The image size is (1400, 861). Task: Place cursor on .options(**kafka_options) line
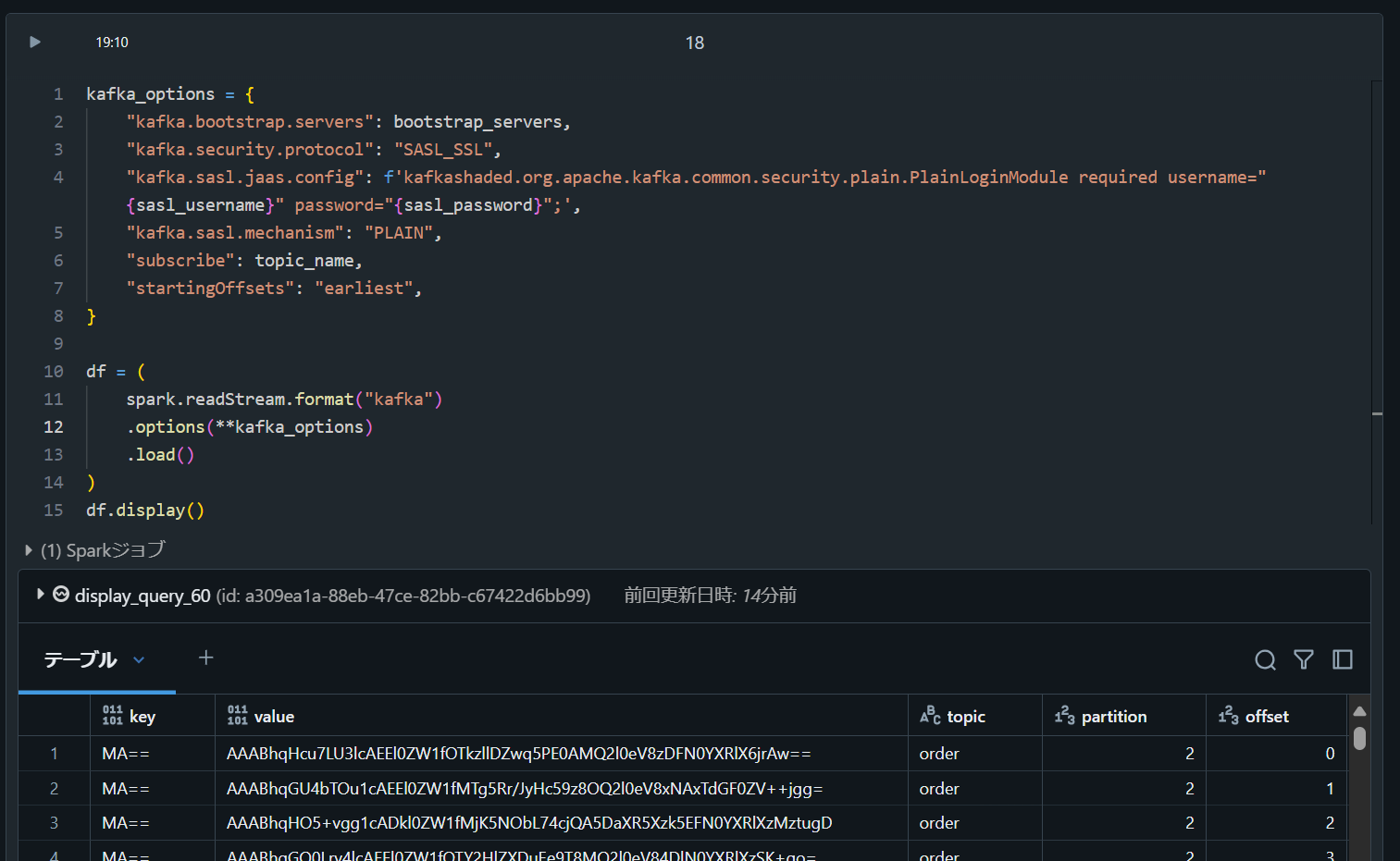pyautogui.click(x=250, y=427)
